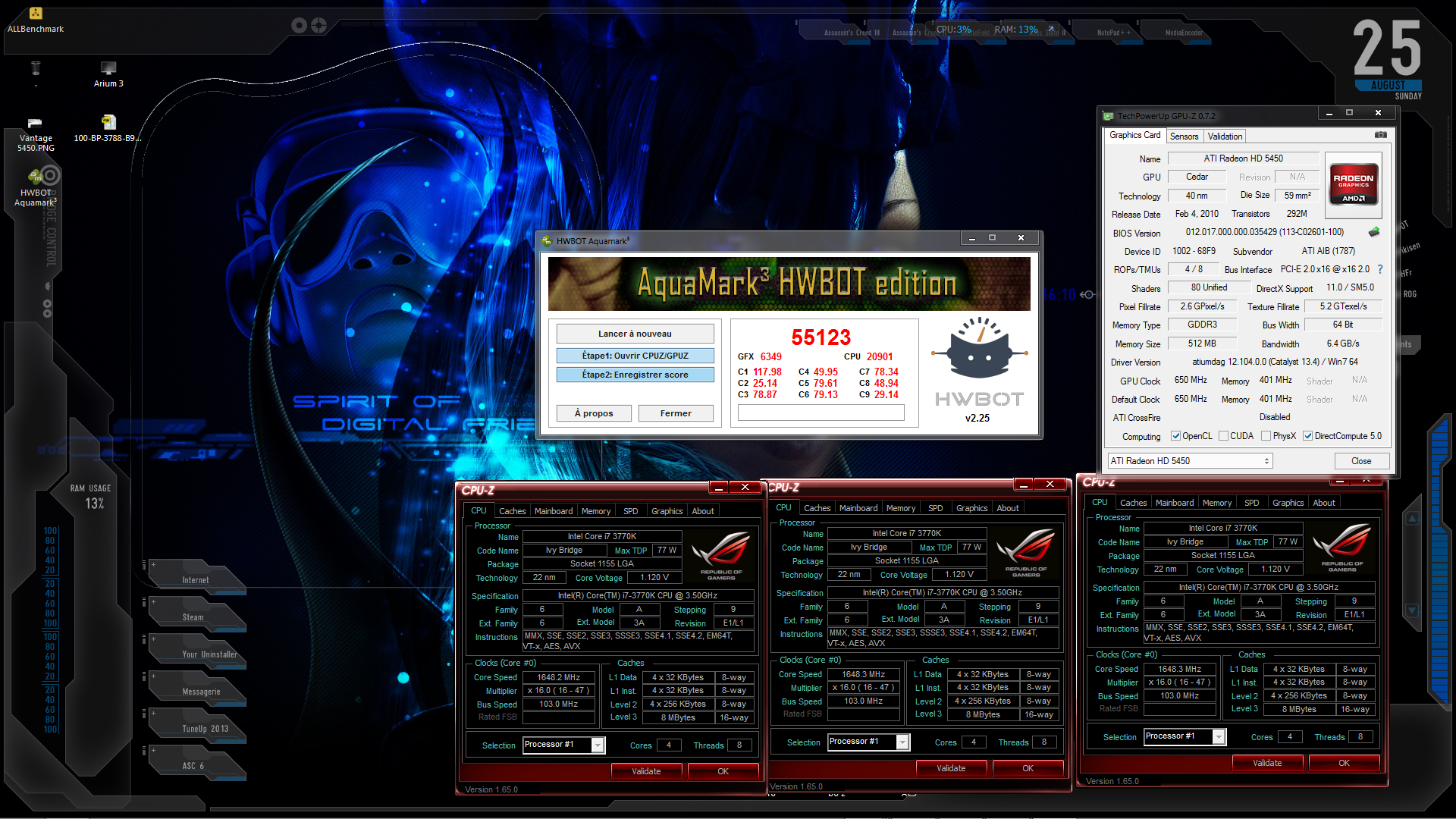
Task: Click the RAM USAGE 13% gauge widget
Action: [x=91, y=497]
